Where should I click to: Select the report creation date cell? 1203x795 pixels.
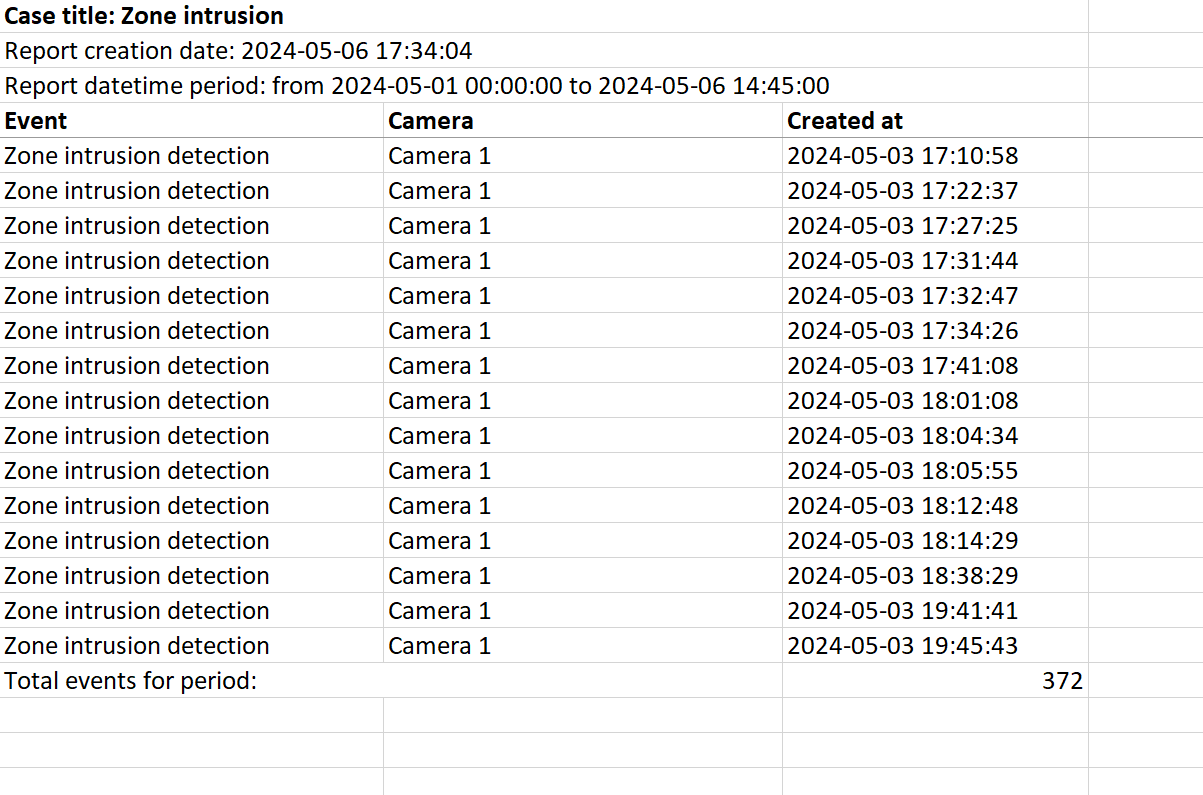(238, 51)
